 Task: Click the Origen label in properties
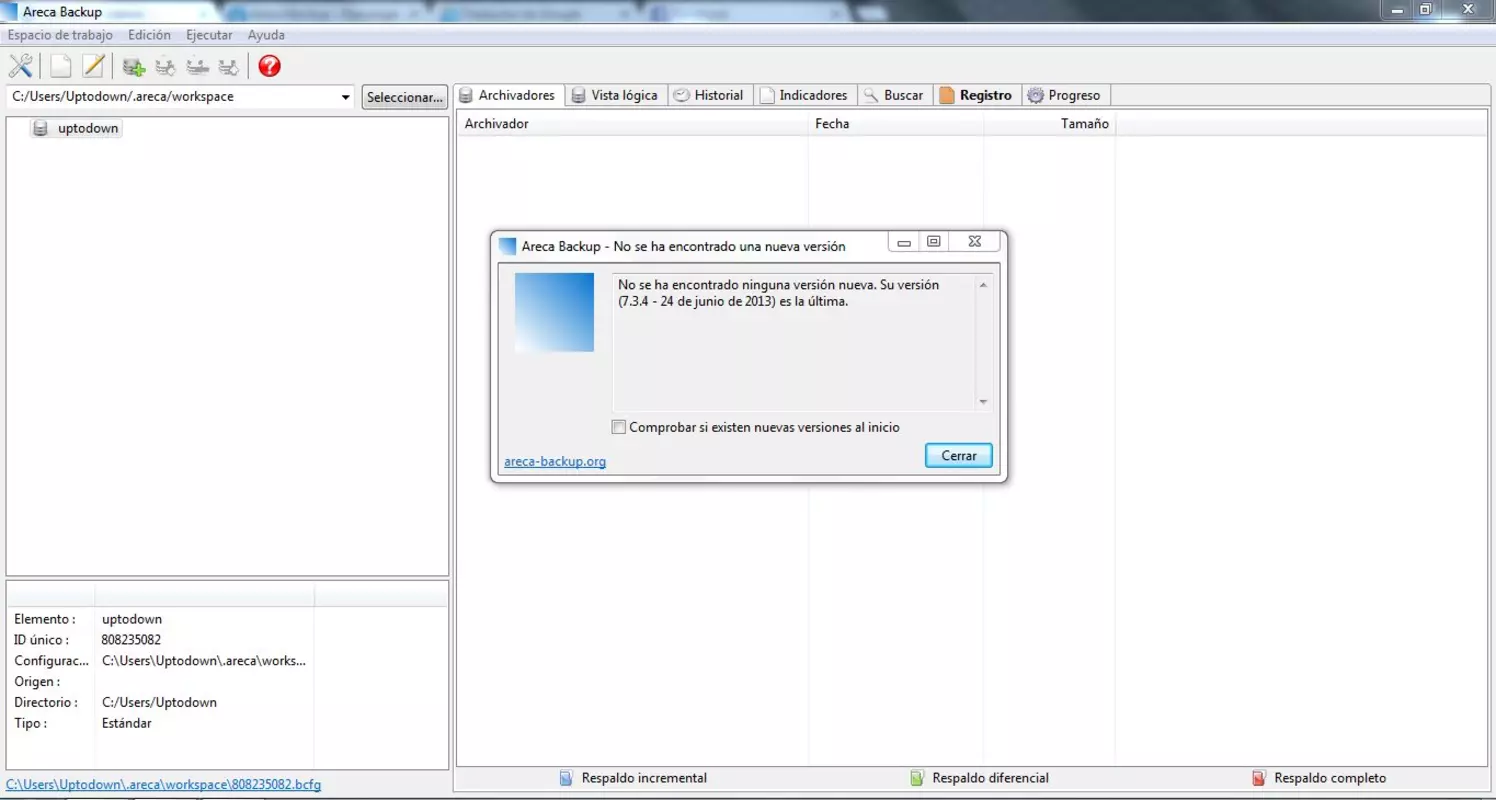37,682
